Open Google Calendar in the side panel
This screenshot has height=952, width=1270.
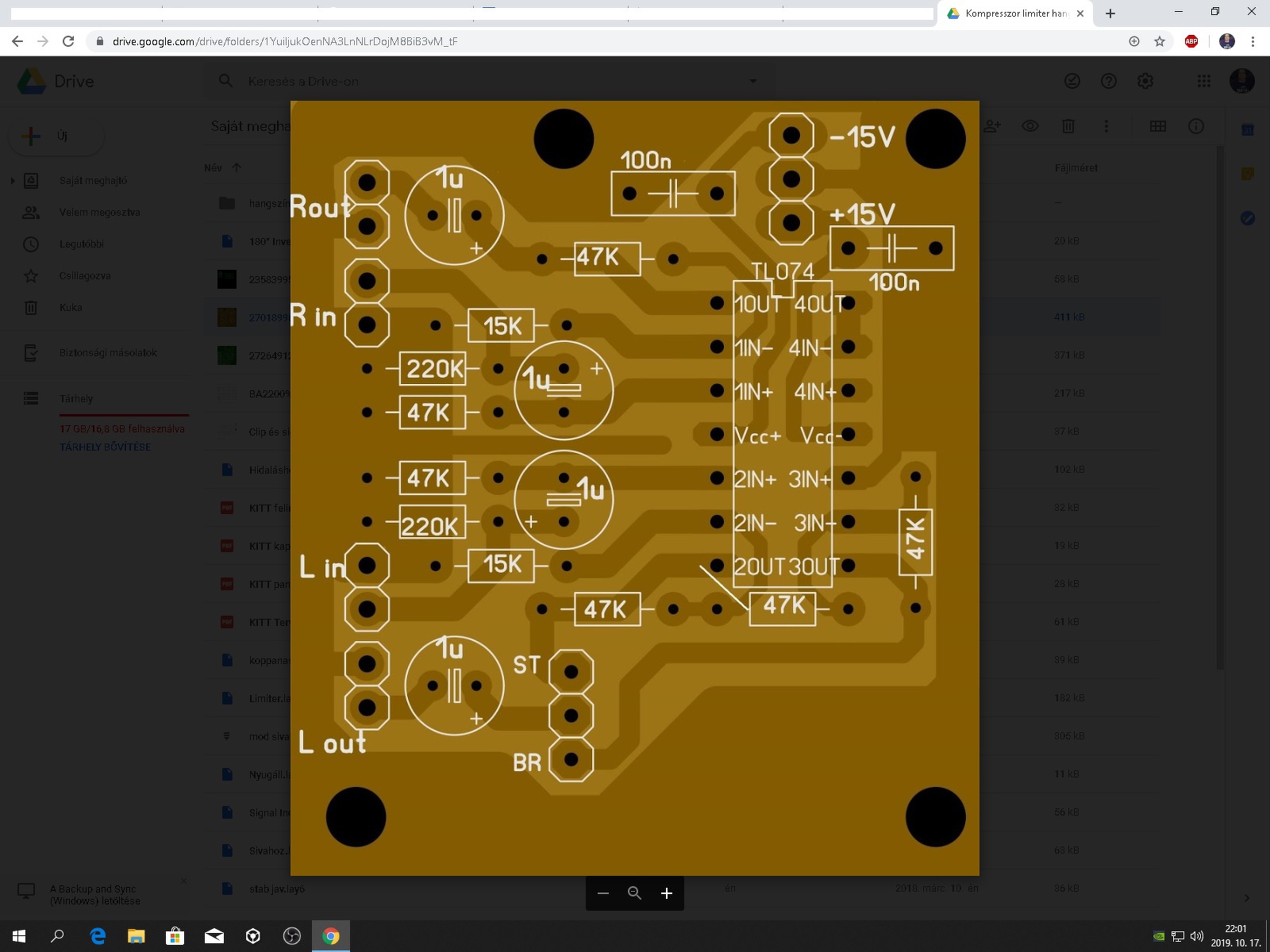coord(1248,129)
